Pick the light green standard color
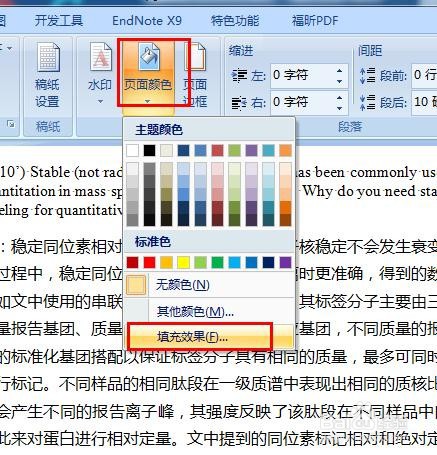 201,262
